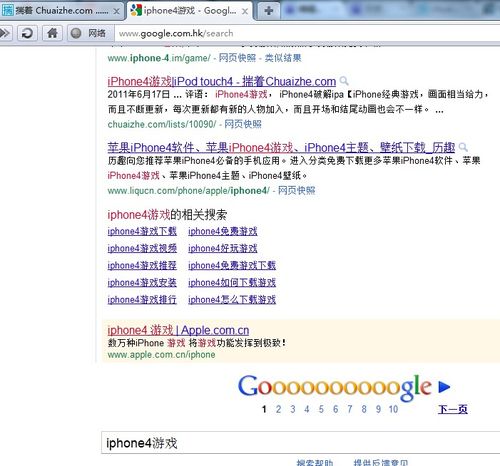Open 网页快照 for chuaizhe.com result
The image size is (500, 466).
pyautogui.click(x=243, y=124)
